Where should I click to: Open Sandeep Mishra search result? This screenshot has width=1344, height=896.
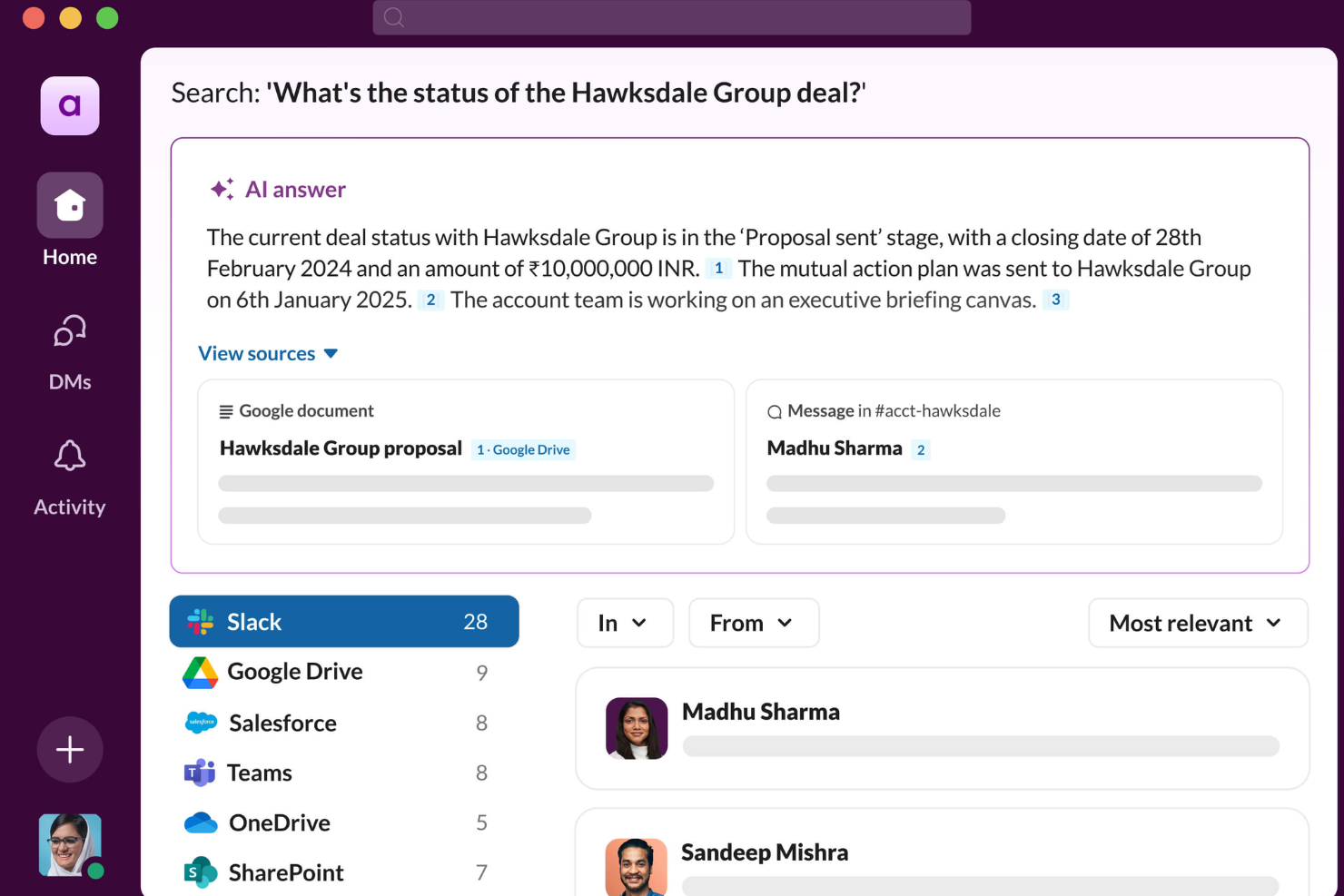[943, 853]
